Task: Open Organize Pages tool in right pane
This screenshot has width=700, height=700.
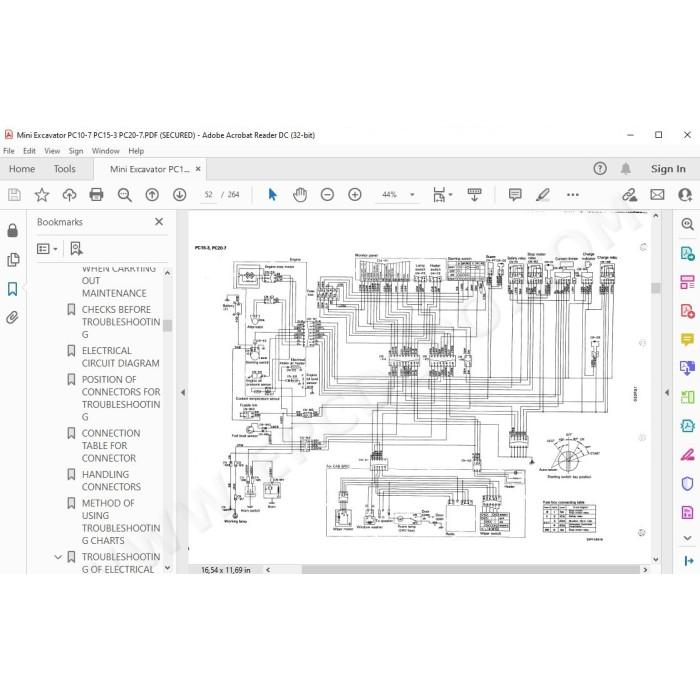Action: click(687, 282)
